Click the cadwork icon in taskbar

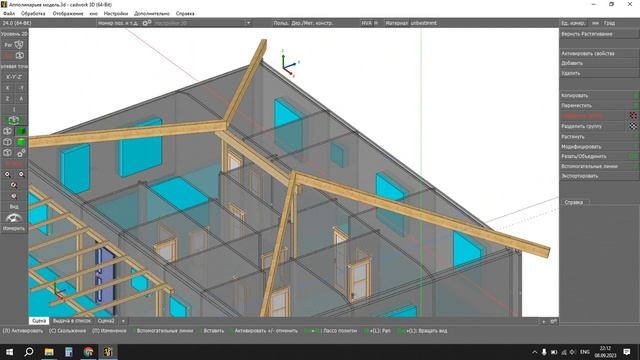click(108, 351)
